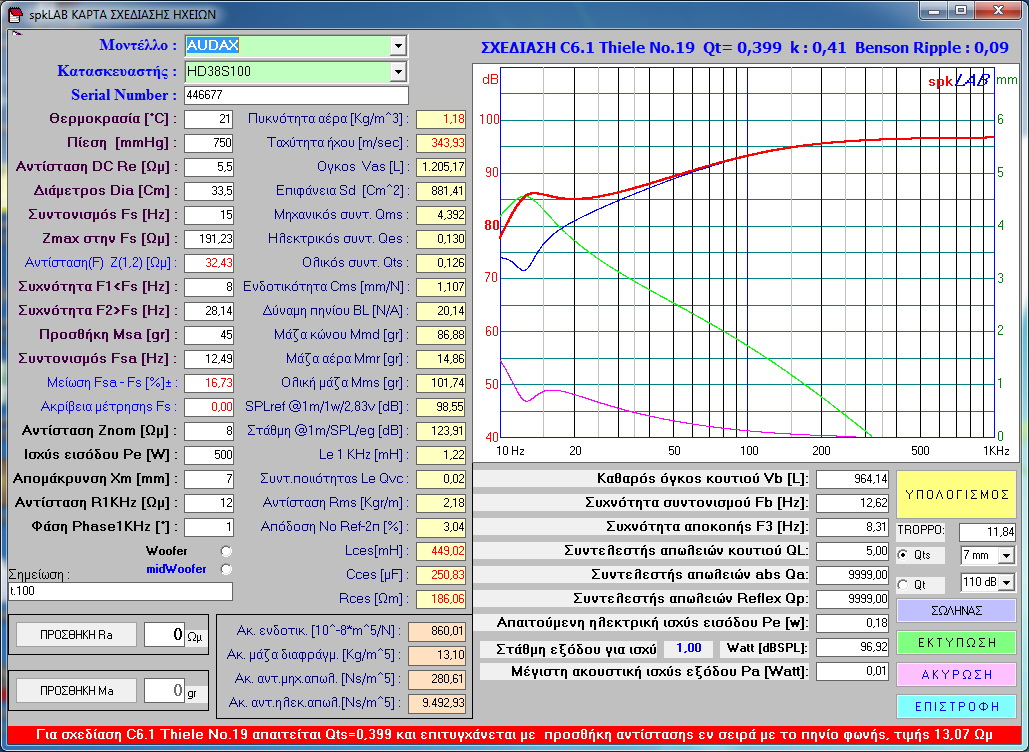Expand the 7 mm dropdown
This screenshot has width=1029, height=752.
(1007, 555)
